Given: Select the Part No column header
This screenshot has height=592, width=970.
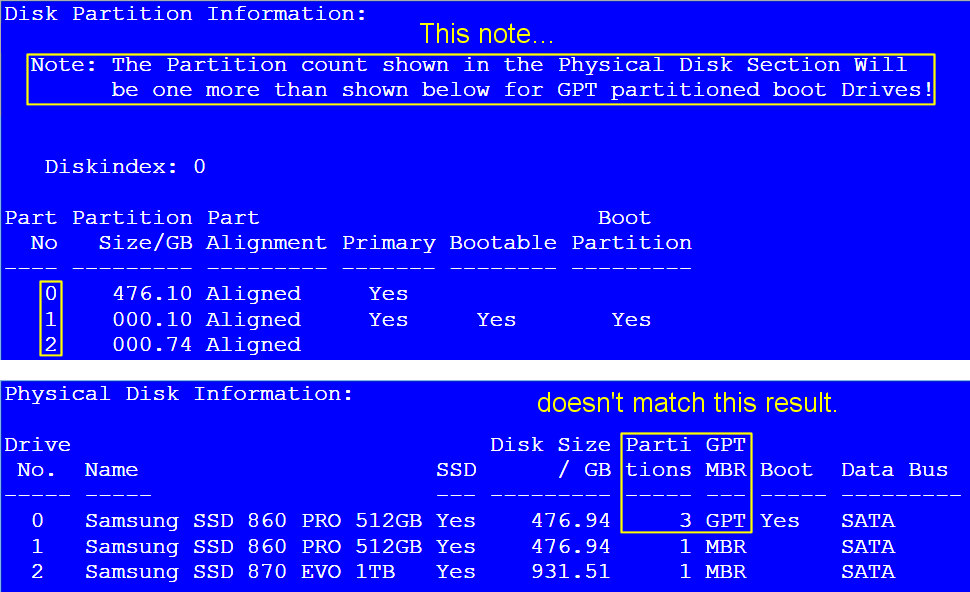Looking at the screenshot, I should click(x=31, y=230).
